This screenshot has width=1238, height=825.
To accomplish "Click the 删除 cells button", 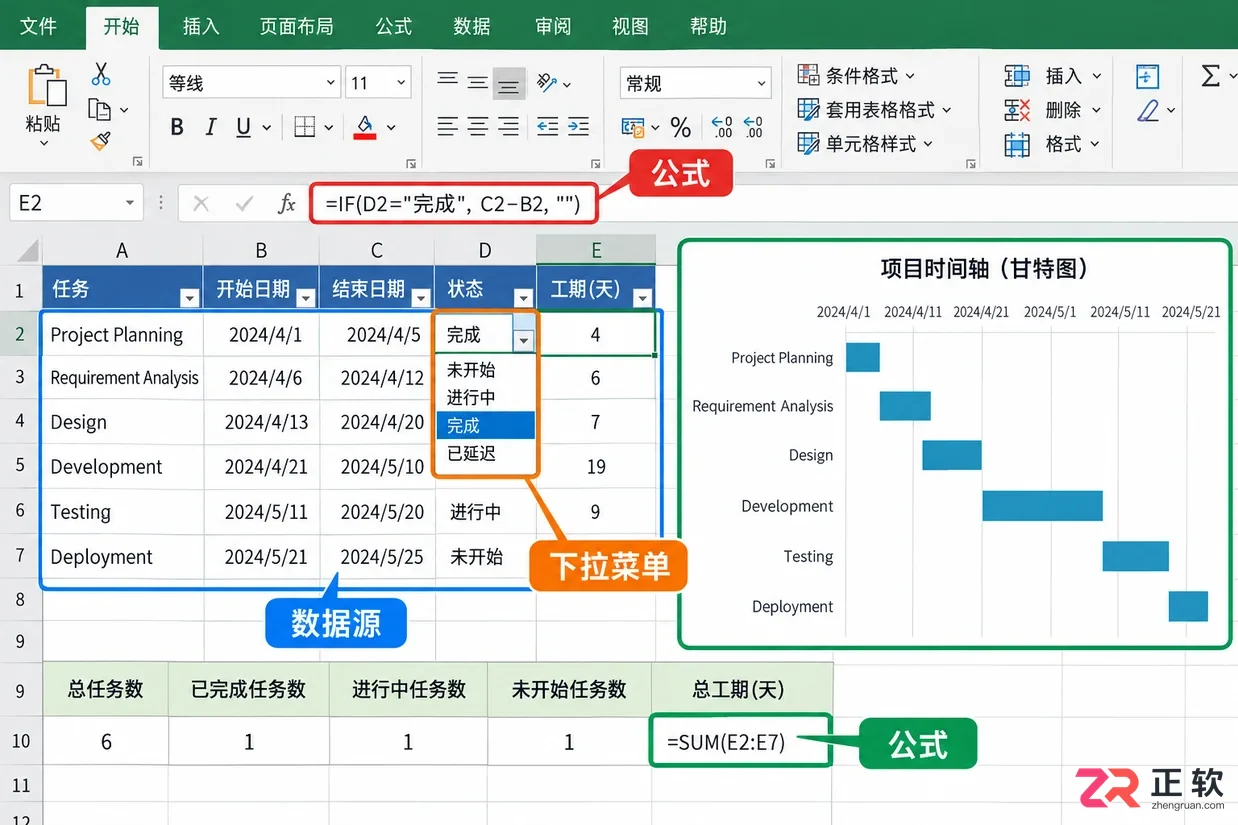I will pos(1052,110).
